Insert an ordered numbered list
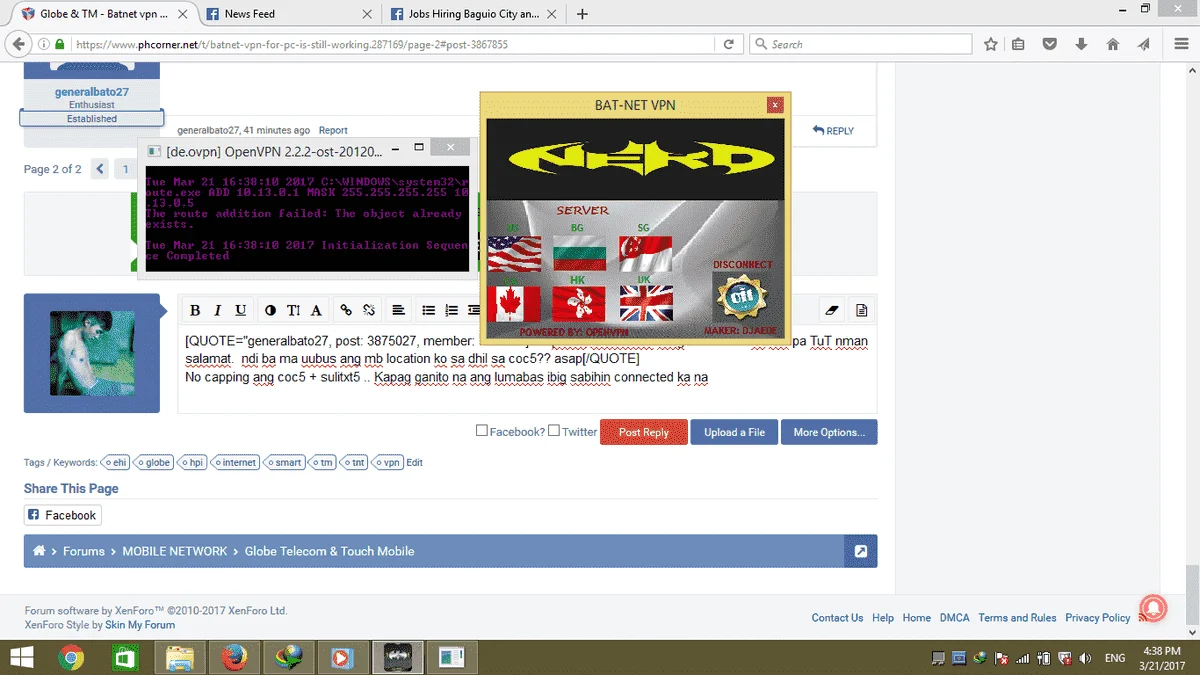 pos(451,310)
